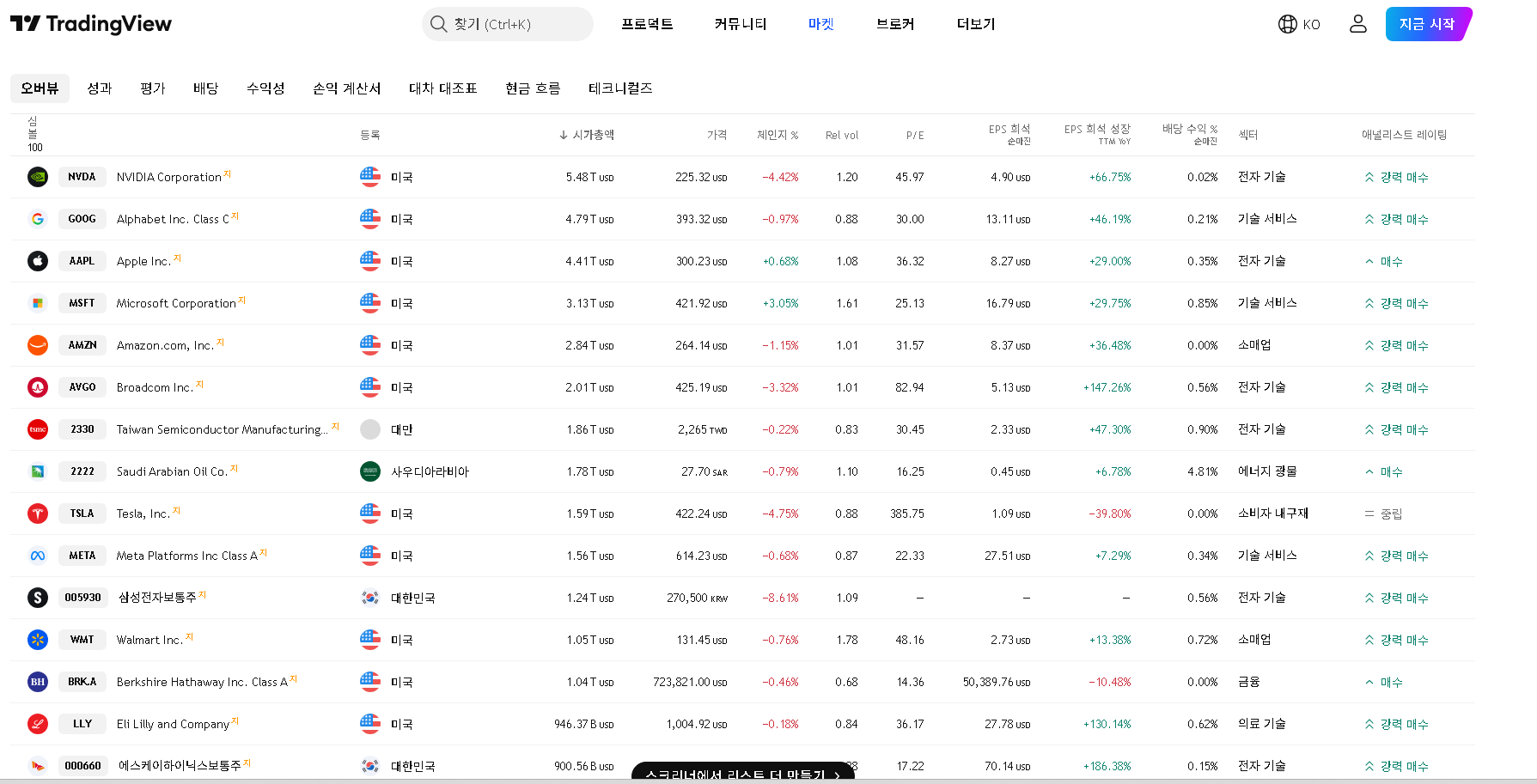Open the Microsoft Corporation name link
The image size is (1537, 784).
[176, 303]
